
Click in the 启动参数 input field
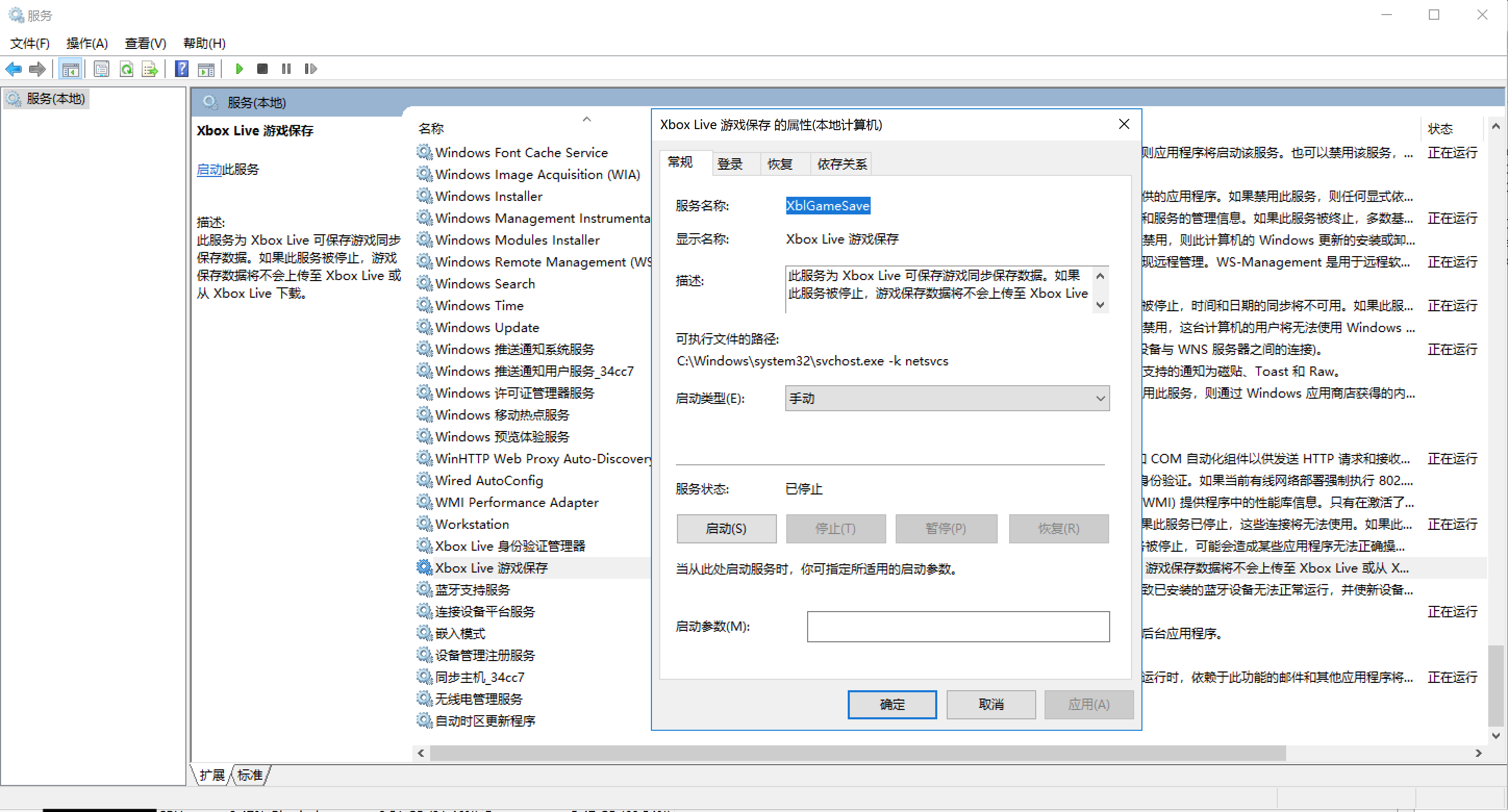tap(957, 627)
